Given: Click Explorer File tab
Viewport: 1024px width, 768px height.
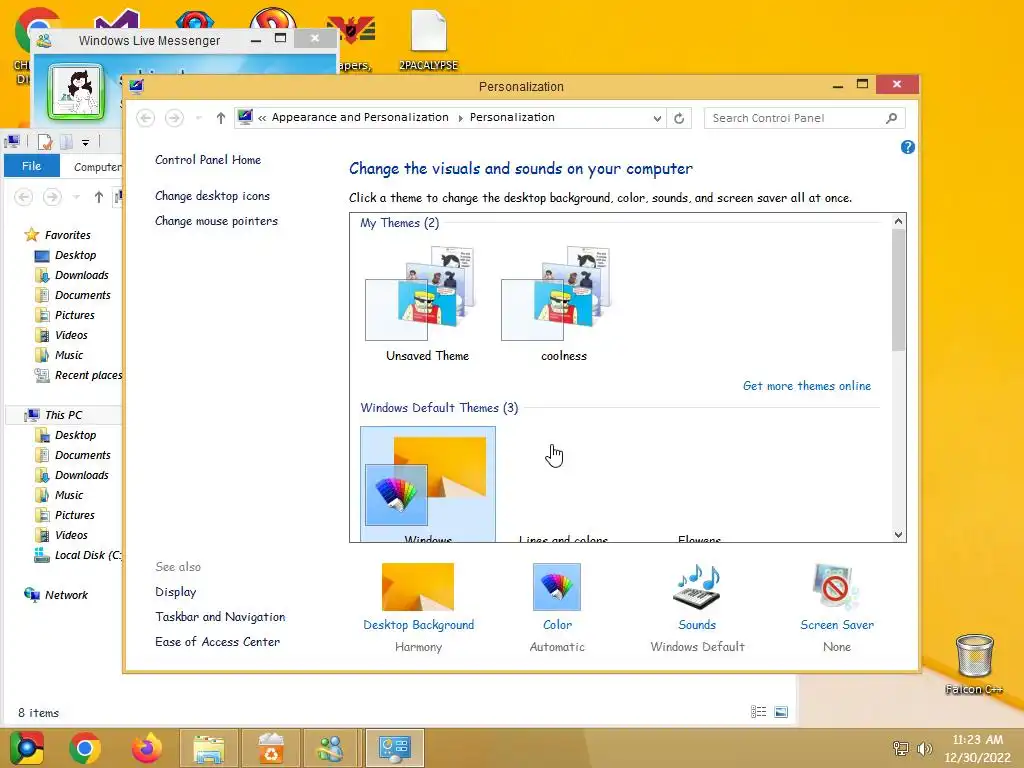Looking at the screenshot, I should click(31, 166).
